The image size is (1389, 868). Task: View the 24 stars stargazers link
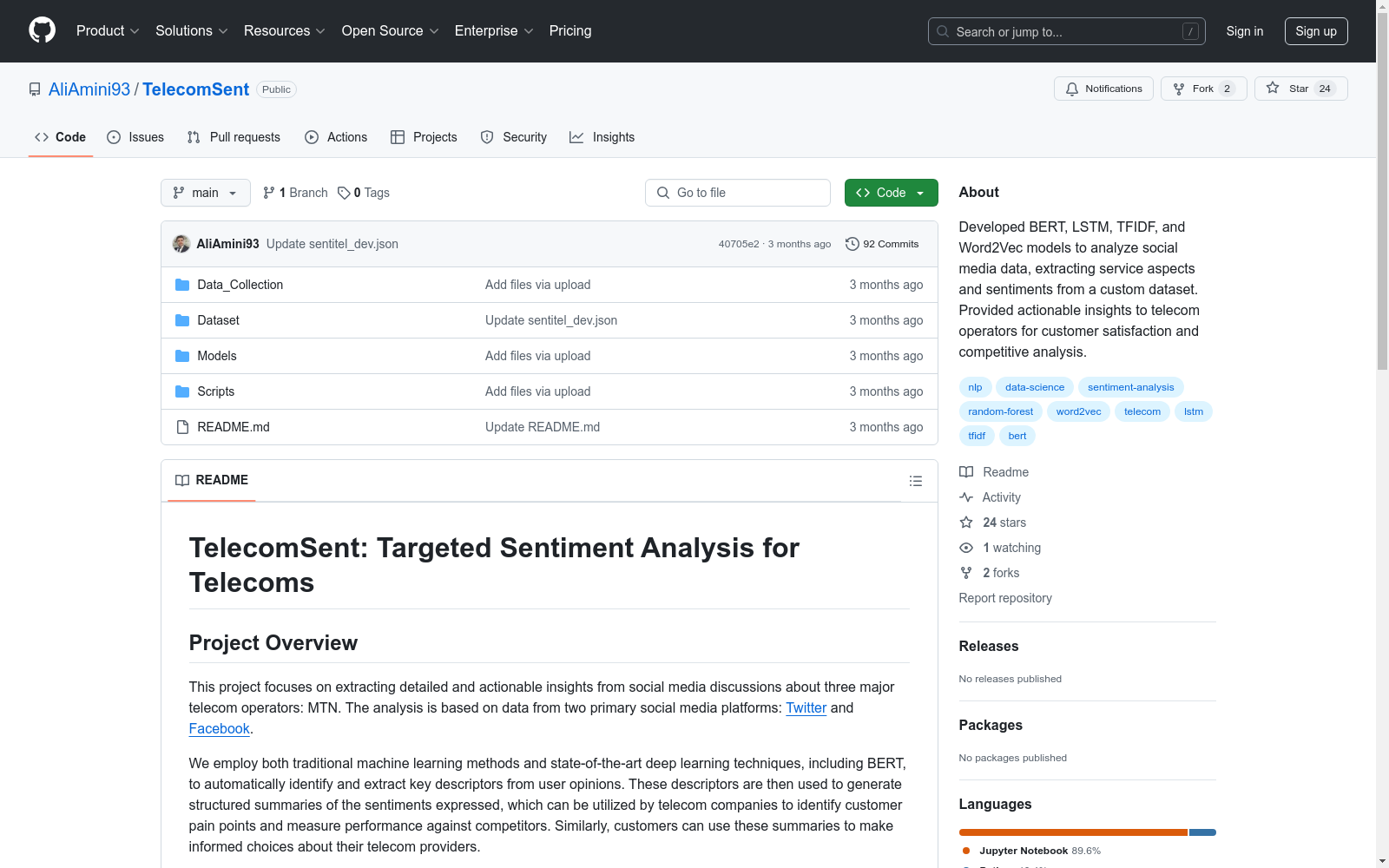(x=993, y=523)
